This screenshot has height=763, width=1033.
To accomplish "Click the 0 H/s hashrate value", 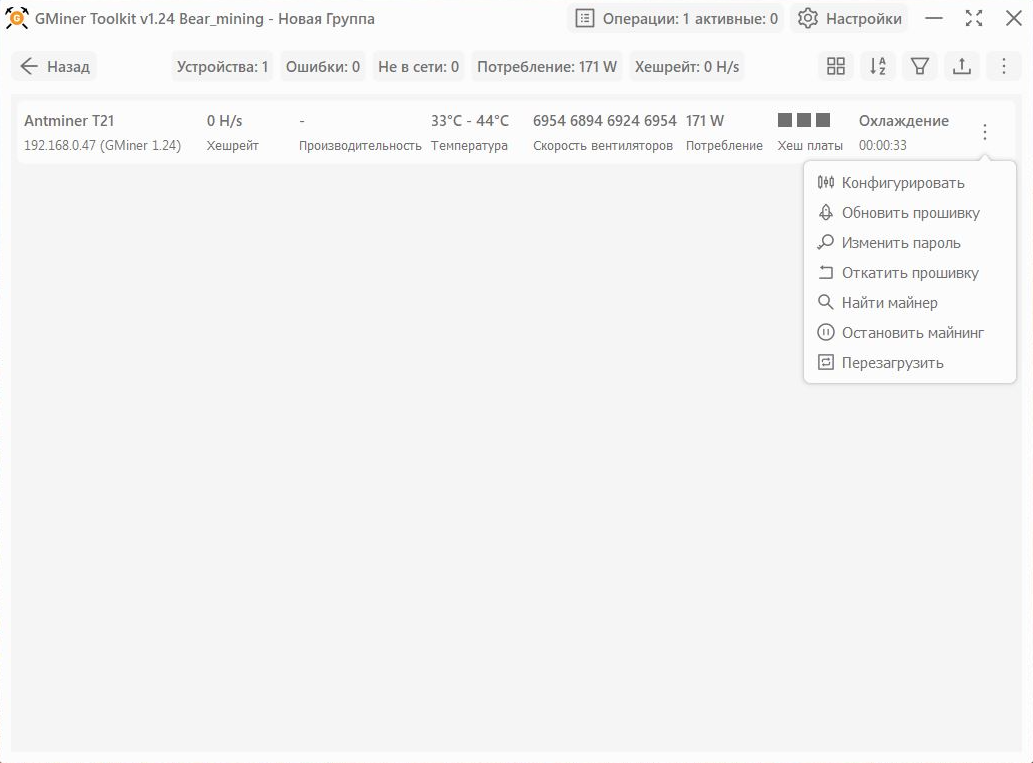I will point(225,121).
